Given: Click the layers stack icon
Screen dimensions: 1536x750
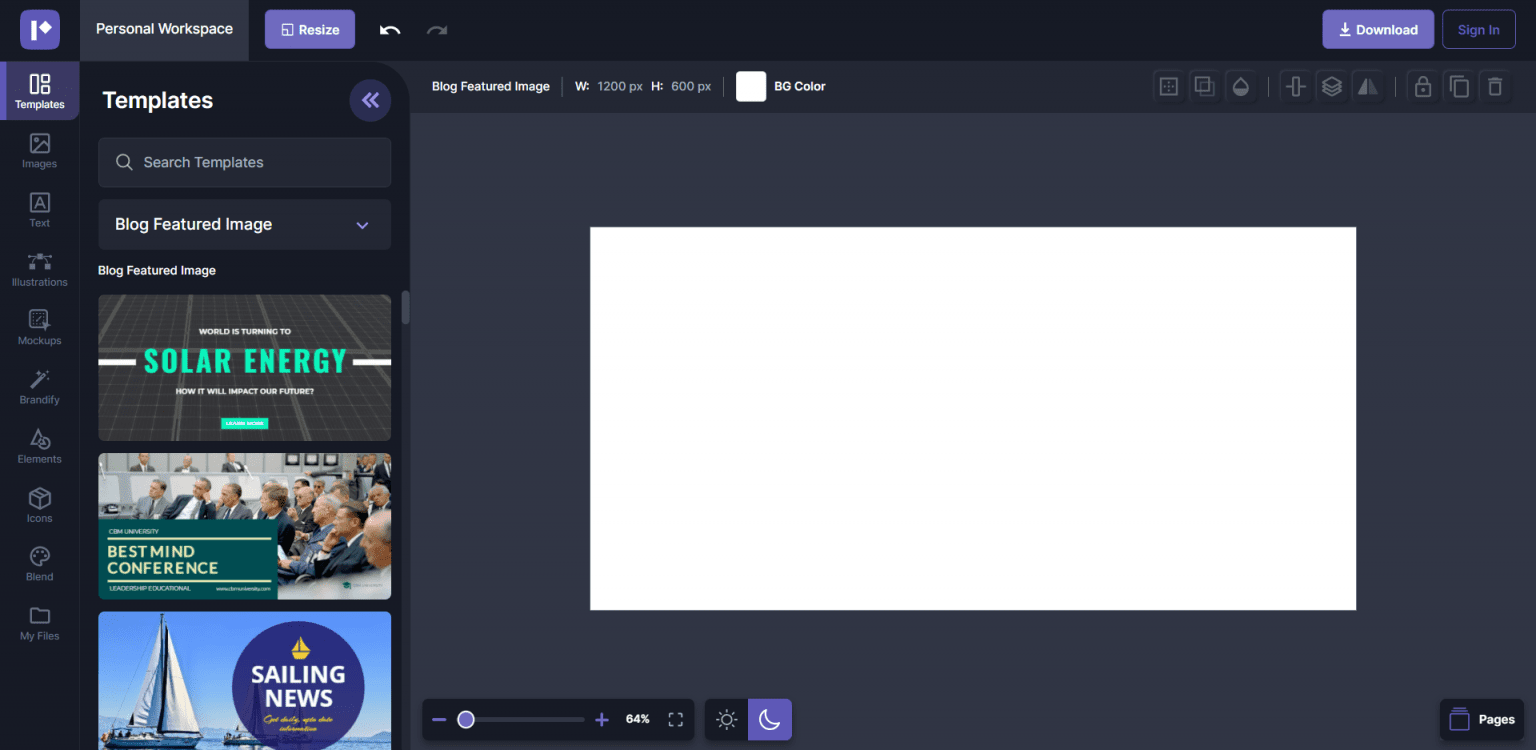Looking at the screenshot, I should tap(1331, 87).
